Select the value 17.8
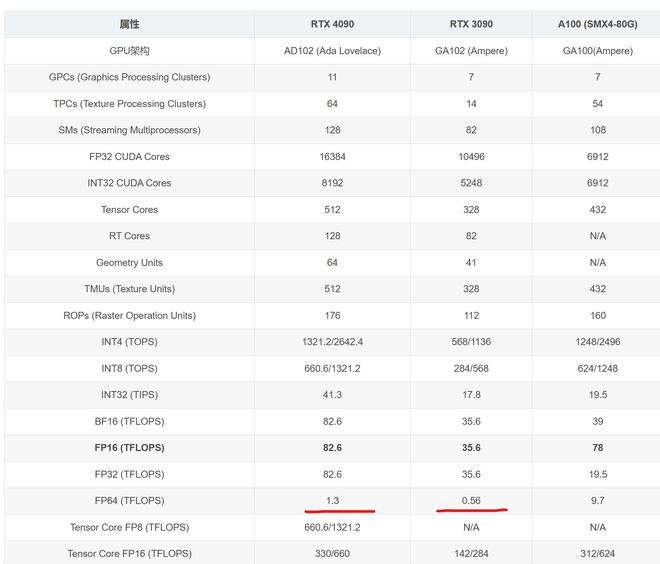This screenshot has width=660, height=564. (x=471, y=395)
